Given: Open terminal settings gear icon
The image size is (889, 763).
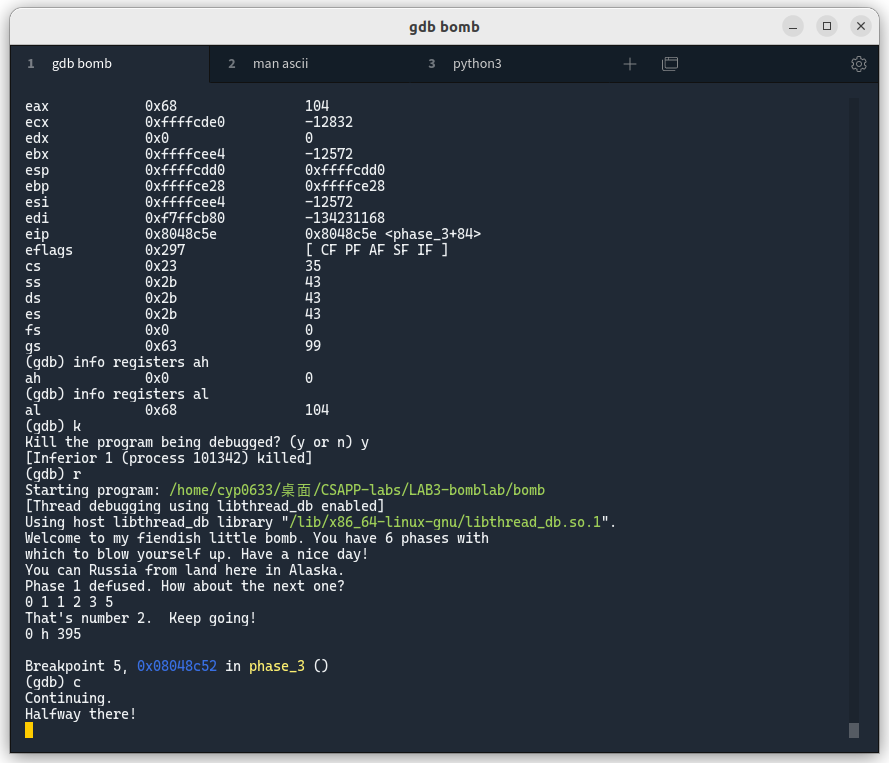Looking at the screenshot, I should click(858, 64).
